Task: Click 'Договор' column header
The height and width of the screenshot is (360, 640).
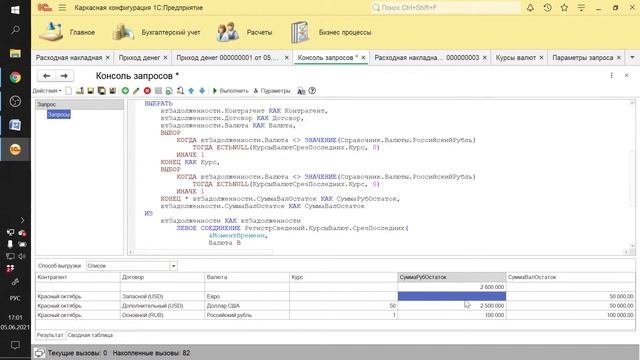Action: click(x=162, y=277)
